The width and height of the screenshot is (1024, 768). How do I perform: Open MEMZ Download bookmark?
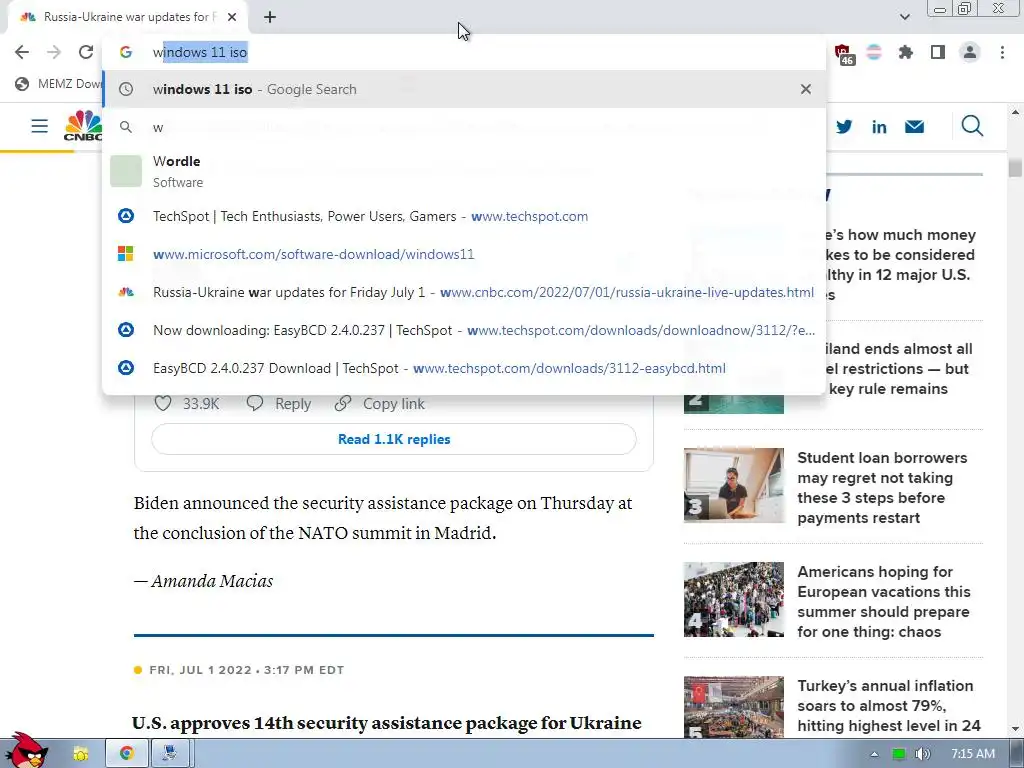coord(58,84)
